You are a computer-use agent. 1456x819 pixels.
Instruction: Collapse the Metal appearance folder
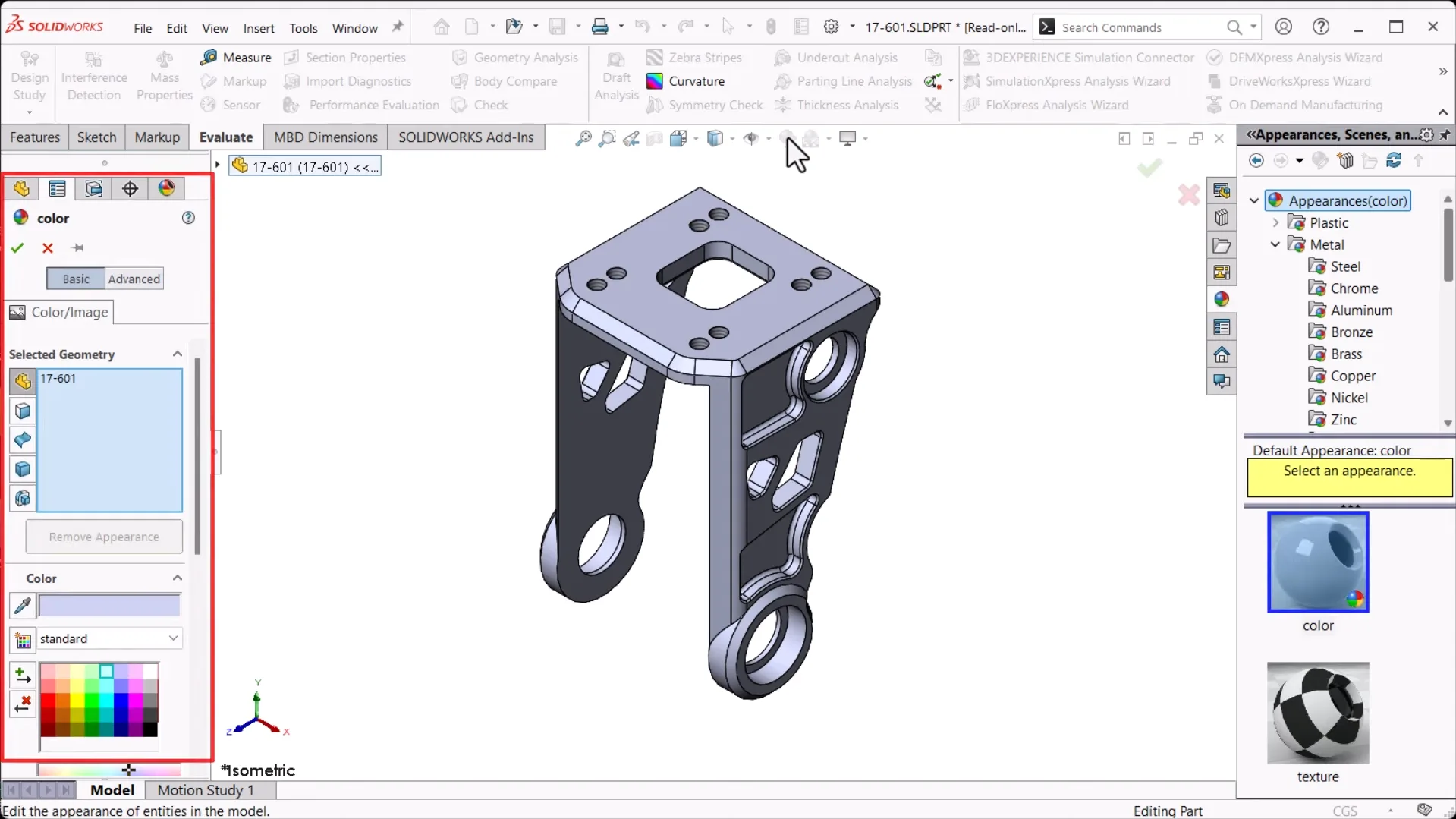tap(1275, 244)
